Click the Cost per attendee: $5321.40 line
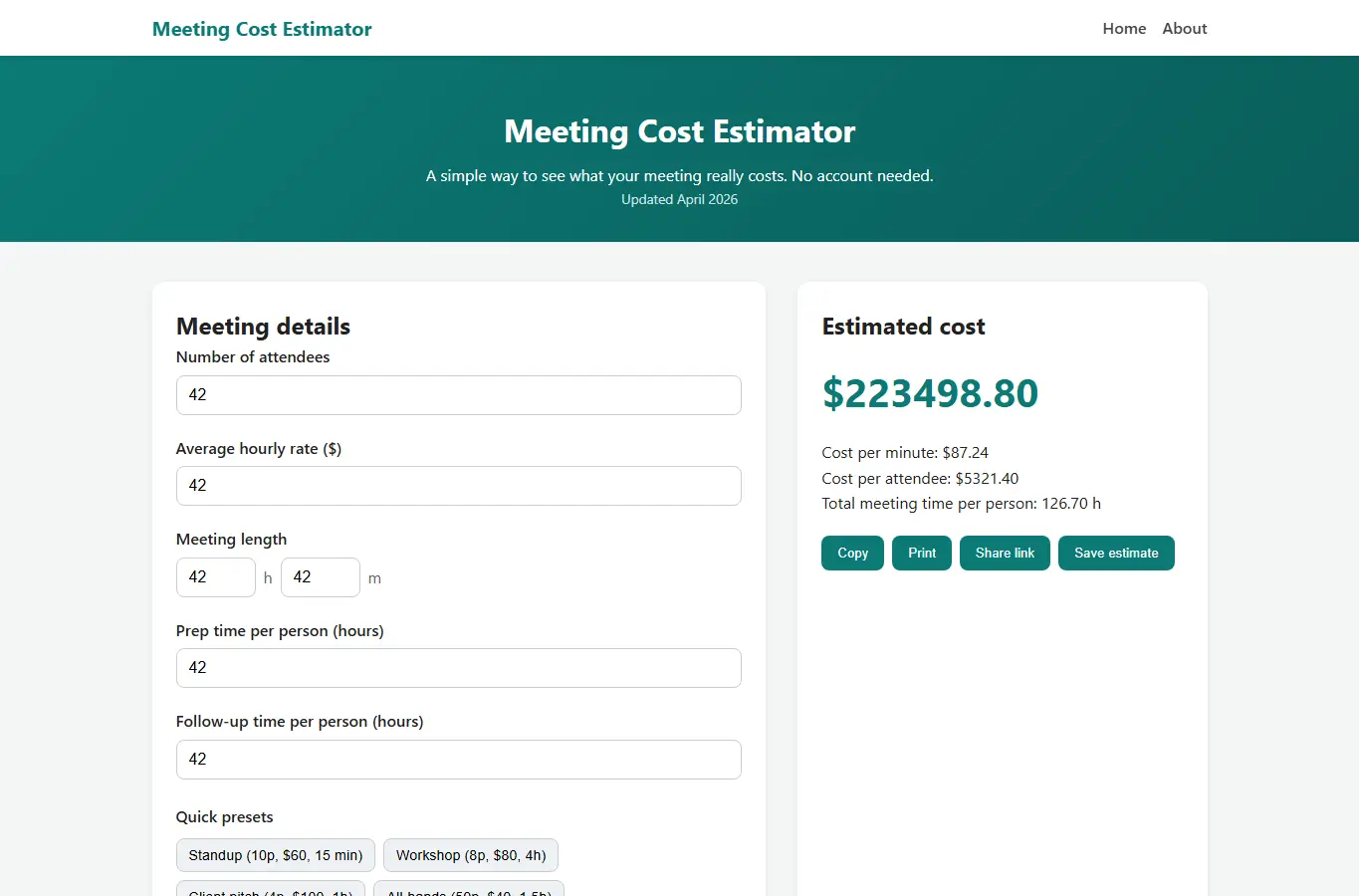 click(920, 479)
